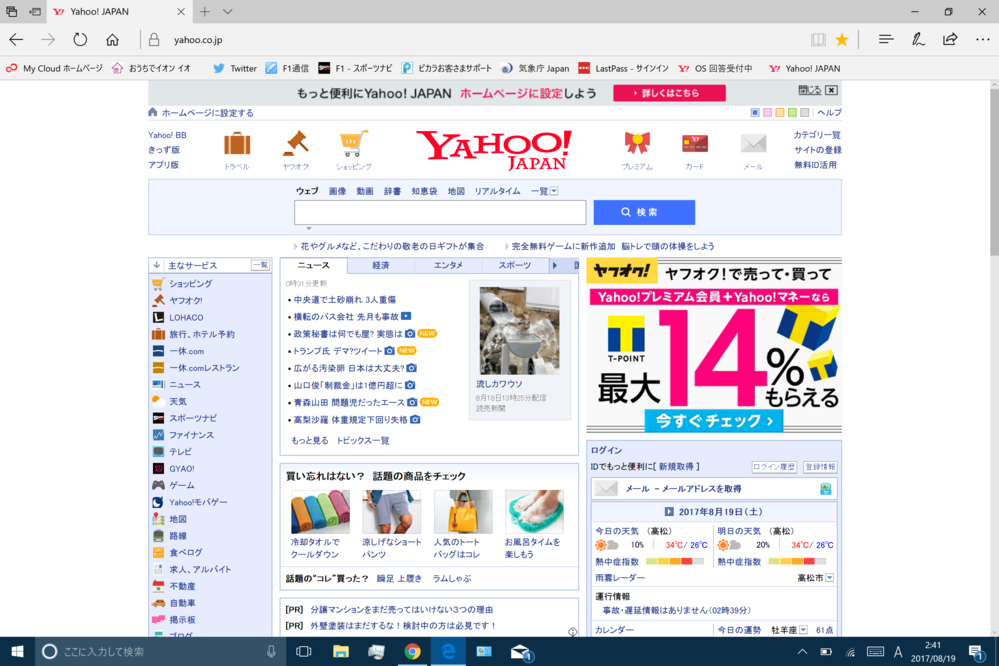999x666 pixels.
Task: Open the Action Center notification icon
Action: coord(975,651)
